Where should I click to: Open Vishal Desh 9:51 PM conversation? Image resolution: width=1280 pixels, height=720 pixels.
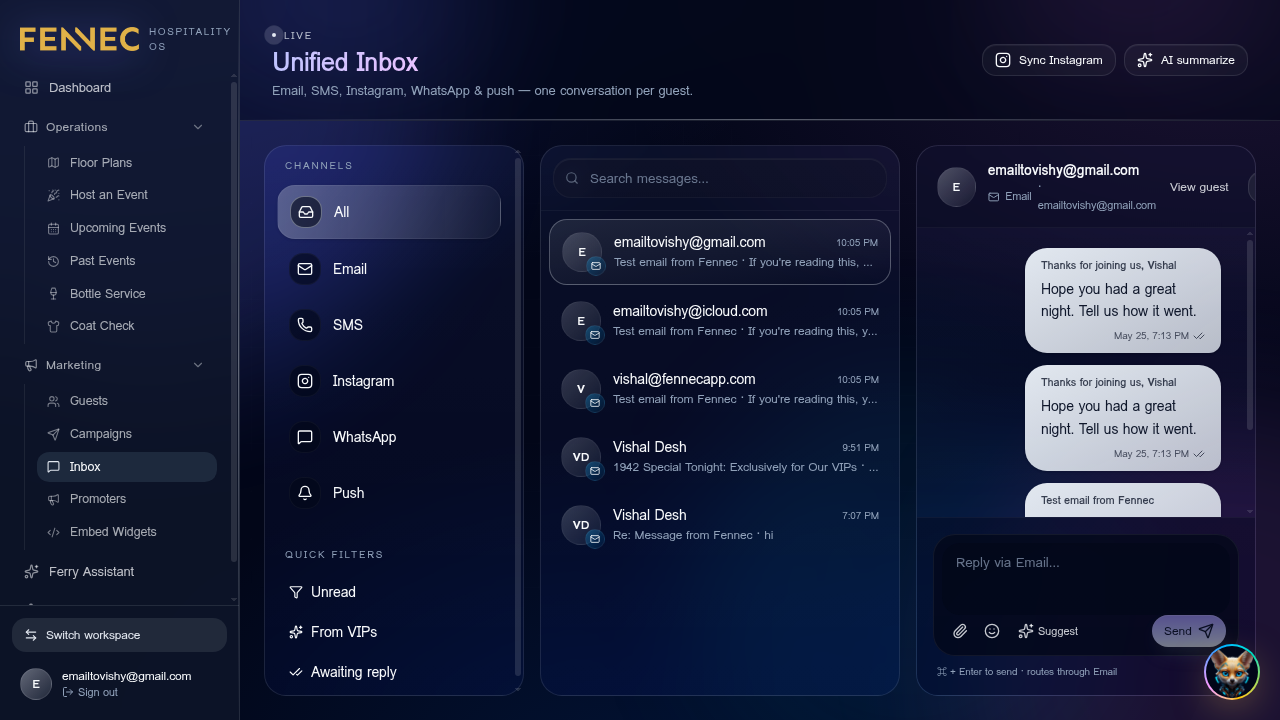click(x=719, y=457)
